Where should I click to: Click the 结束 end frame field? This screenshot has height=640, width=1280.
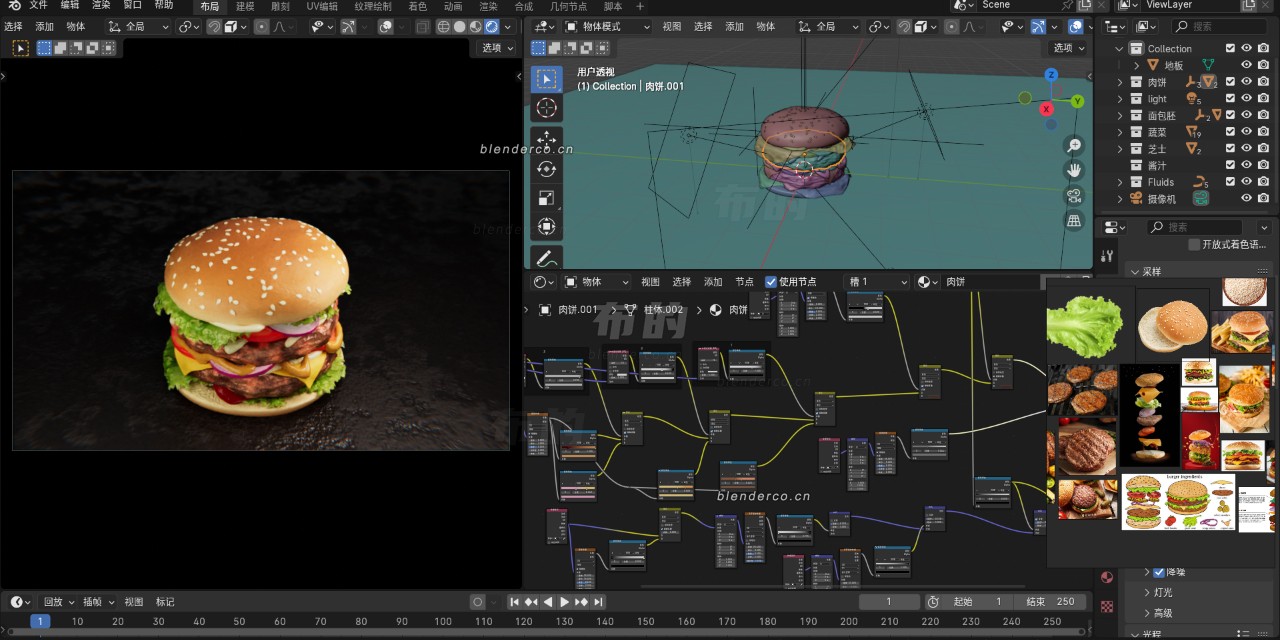coord(1049,602)
